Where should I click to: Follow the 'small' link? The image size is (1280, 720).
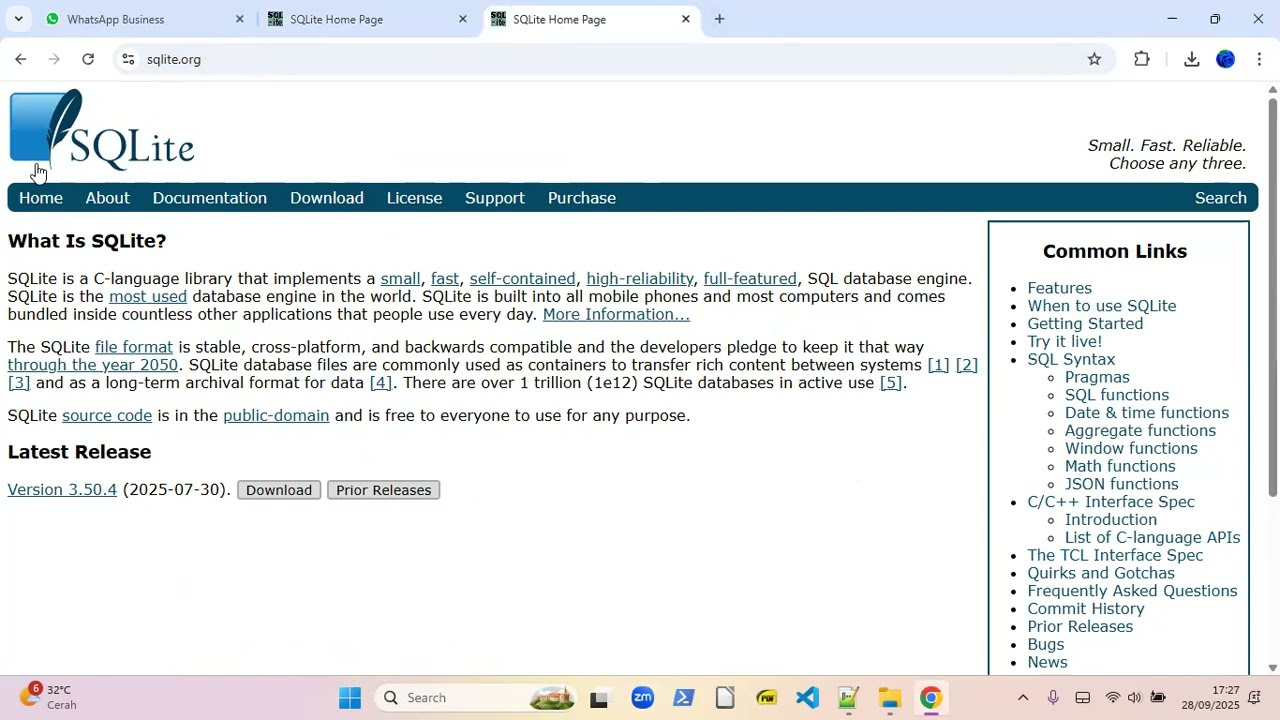pos(400,279)
